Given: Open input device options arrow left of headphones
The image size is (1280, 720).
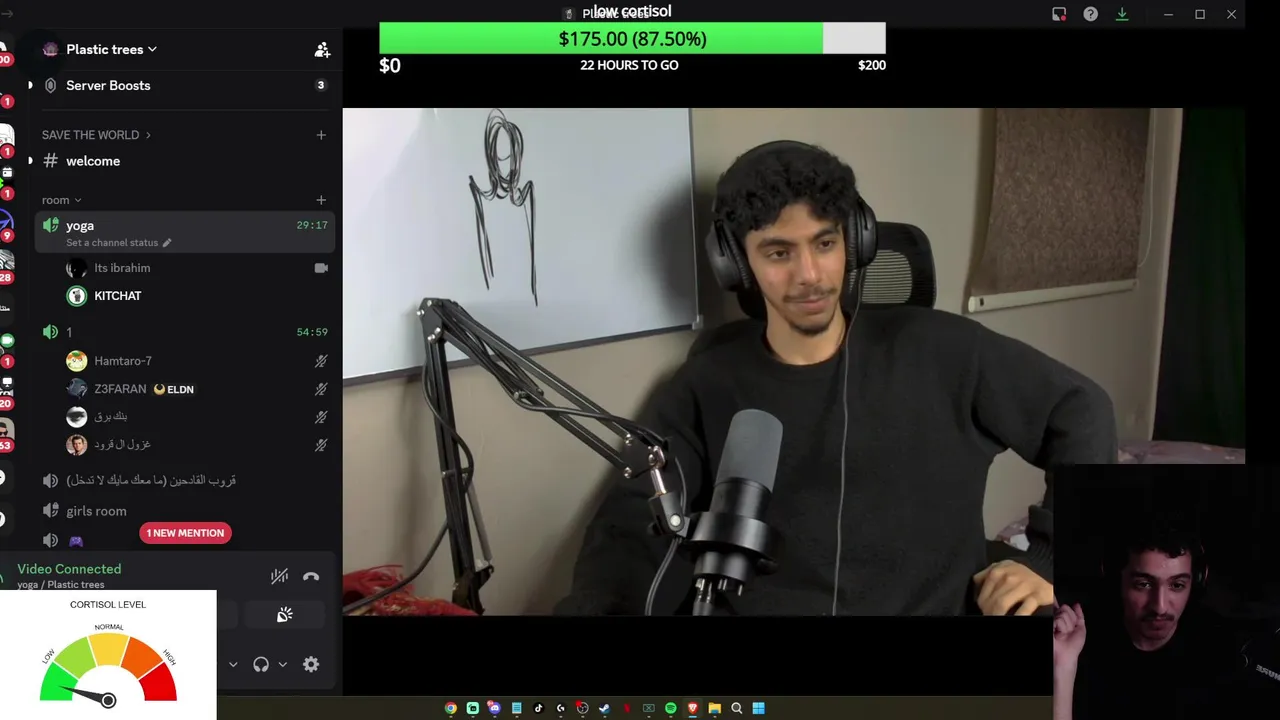Looking at the screenshot, I should 233,664.
